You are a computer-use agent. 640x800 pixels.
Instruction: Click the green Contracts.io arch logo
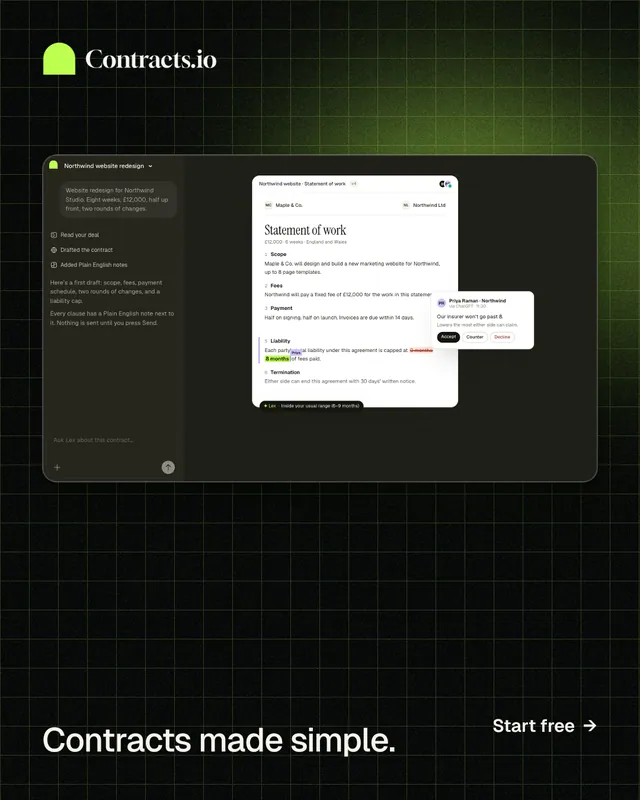click(59, 59)
